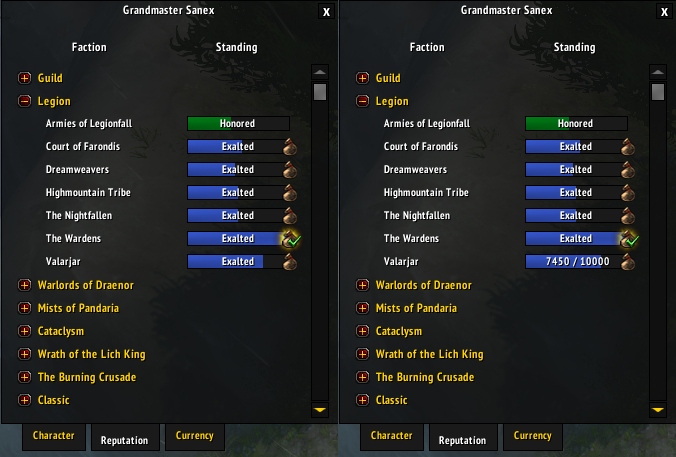Click scroll down arrow in right panel scrollbar
676x457 pixels.
pyautogui.click(x=657, y=410)
